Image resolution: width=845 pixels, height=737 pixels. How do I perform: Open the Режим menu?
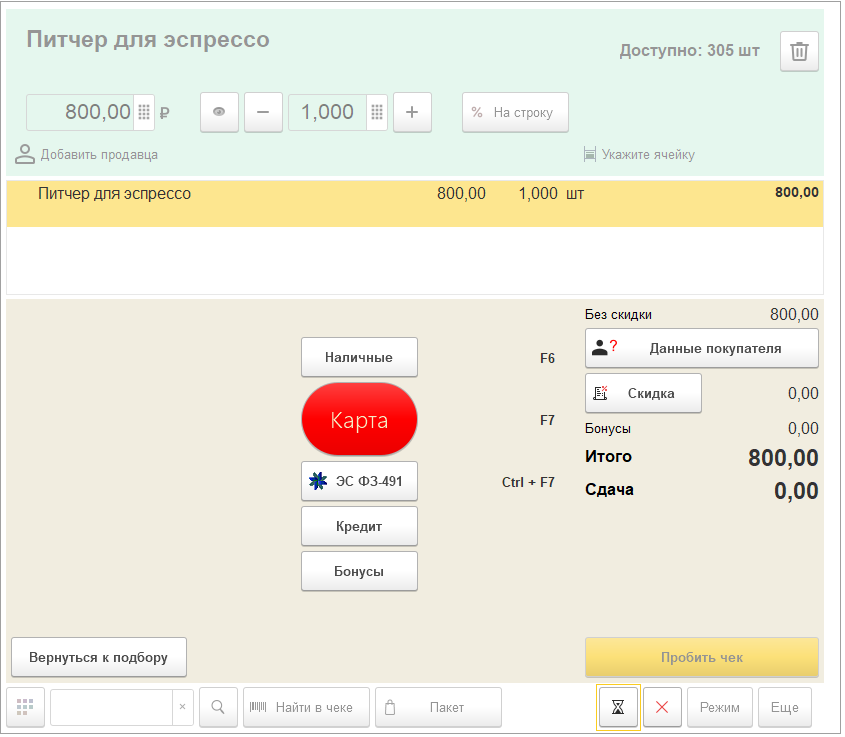point(720,707)
